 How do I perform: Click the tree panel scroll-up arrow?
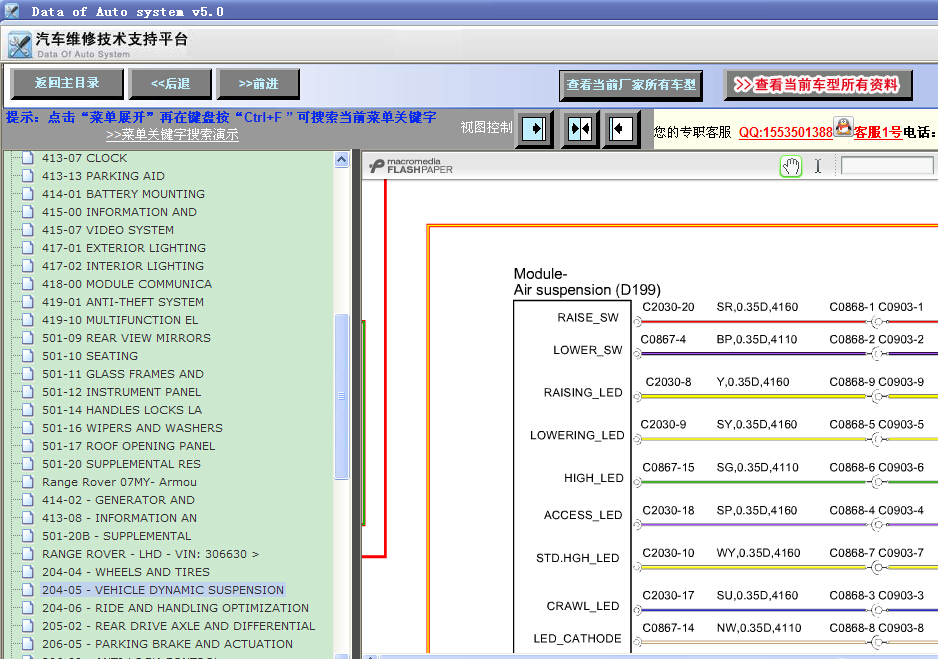pos(342,160)
